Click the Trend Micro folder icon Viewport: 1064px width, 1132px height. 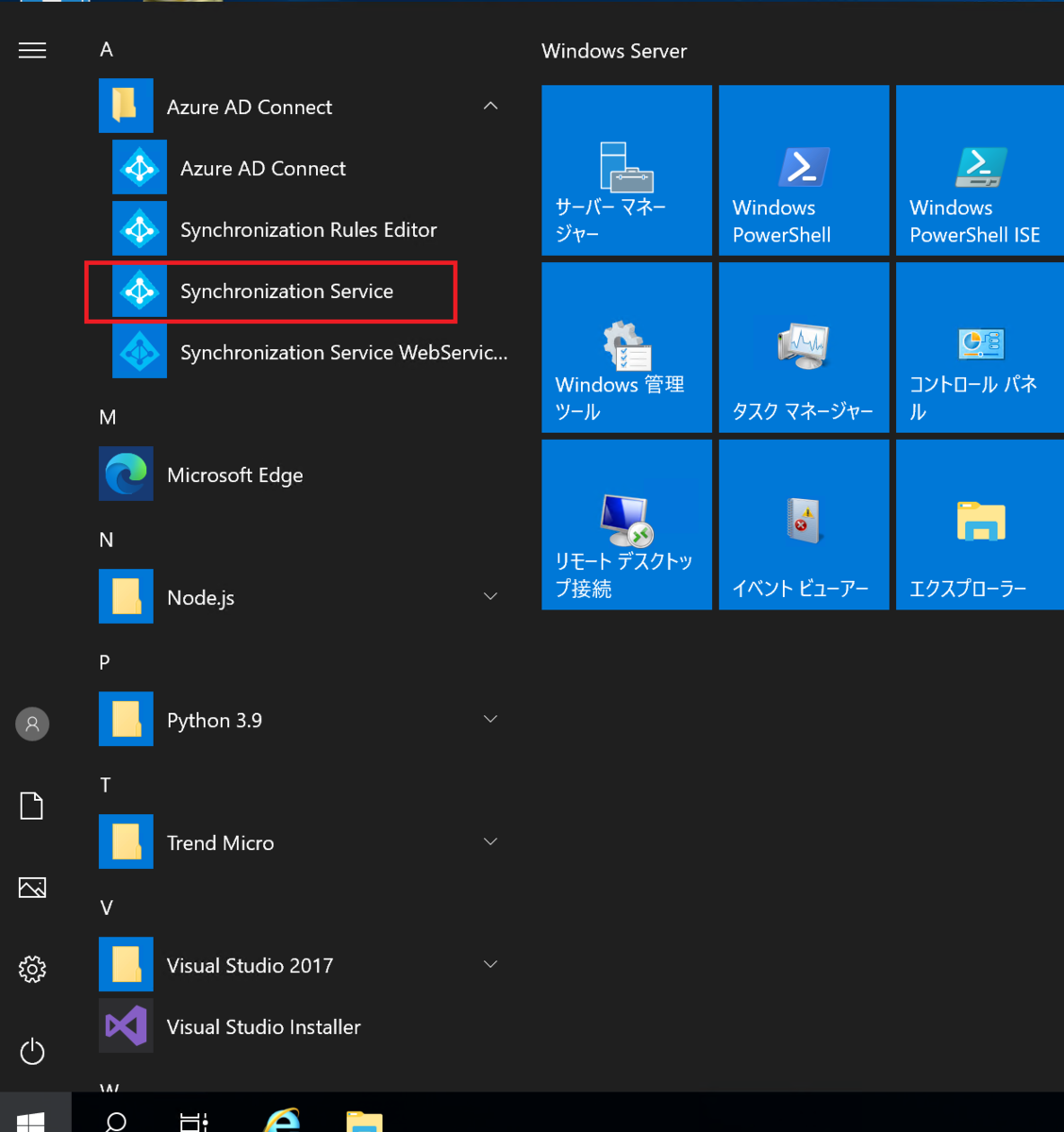click(125, 841)
